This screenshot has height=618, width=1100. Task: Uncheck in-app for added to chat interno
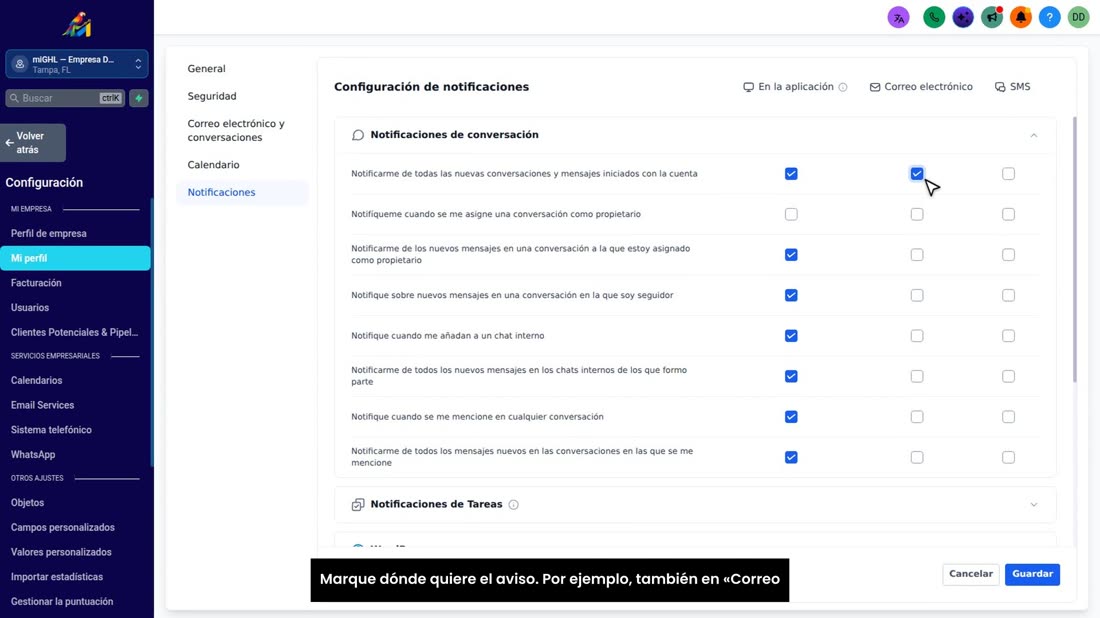point(791,336)
